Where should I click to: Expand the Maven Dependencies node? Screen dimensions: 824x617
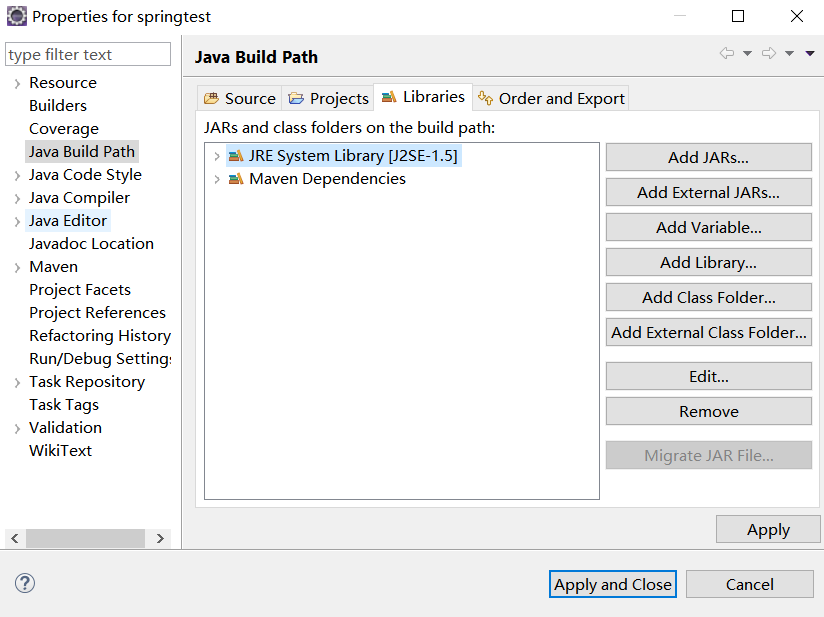217,179
